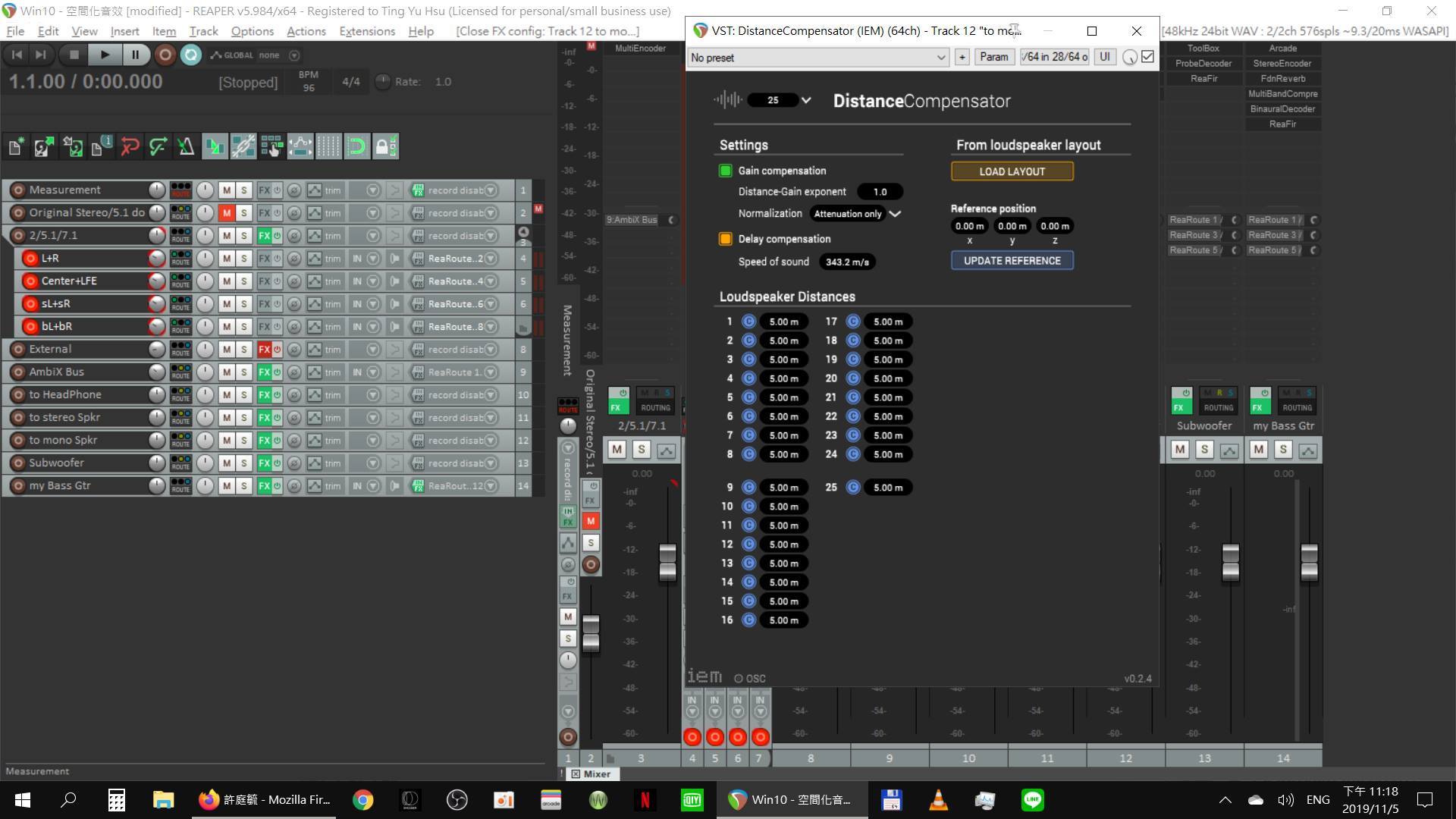The image size is (1456, 819).
Task: Open Project Settings toolbar icon
Action: coord(101,146)
